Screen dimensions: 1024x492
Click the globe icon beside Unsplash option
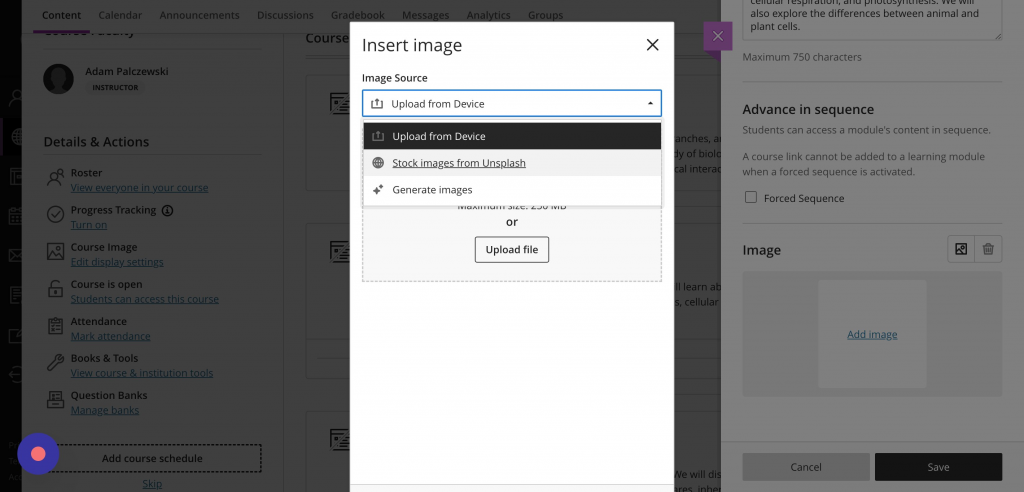coord(377,163)
